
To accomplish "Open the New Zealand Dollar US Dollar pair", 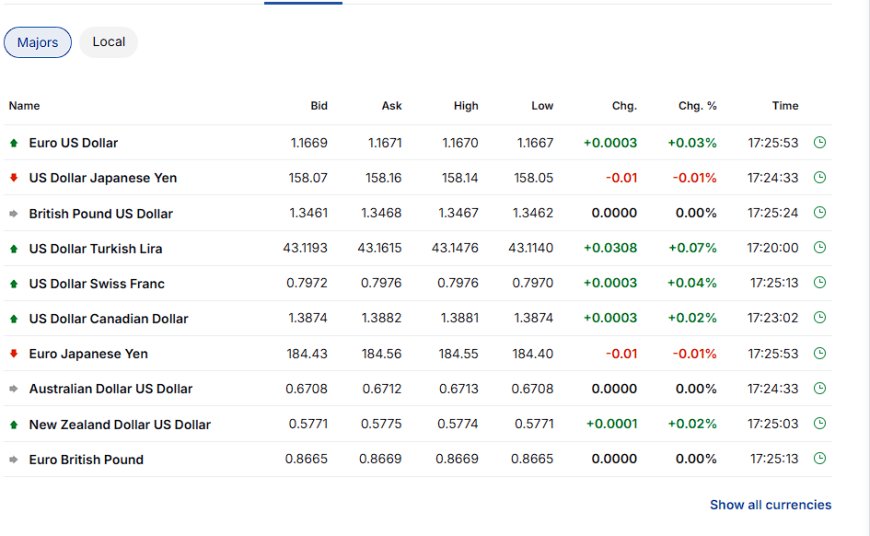I will click(120, 424).
